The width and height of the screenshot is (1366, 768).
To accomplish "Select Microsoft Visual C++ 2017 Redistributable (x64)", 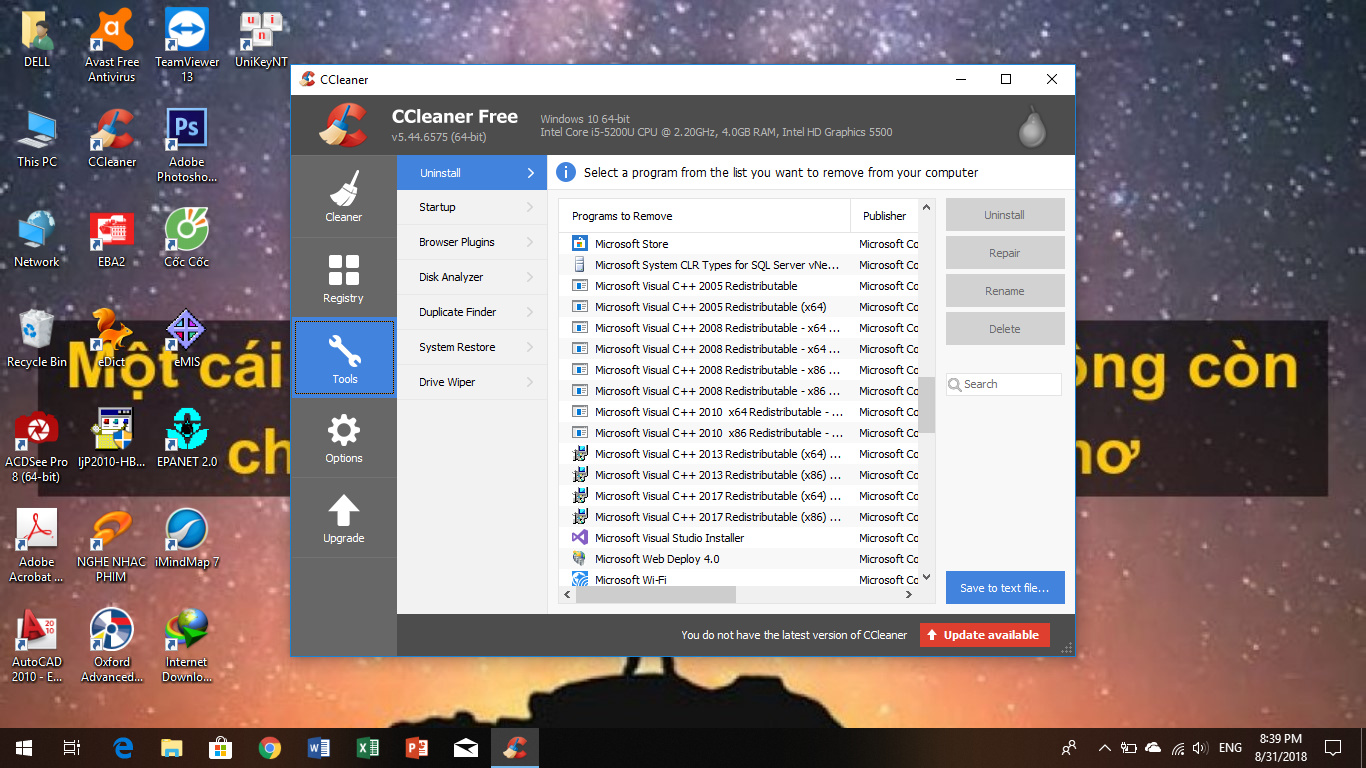I will pos(739,496).
